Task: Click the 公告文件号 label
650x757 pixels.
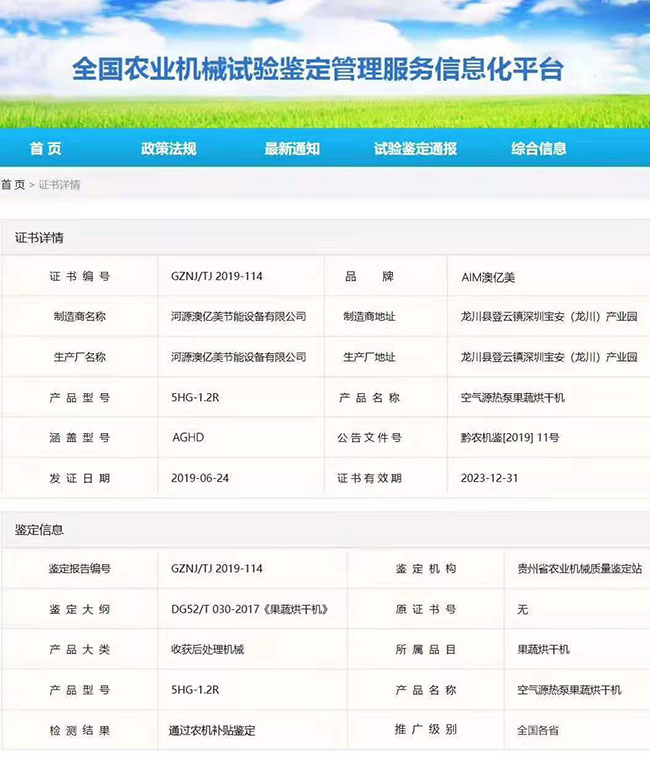Action: pos(369,437)
